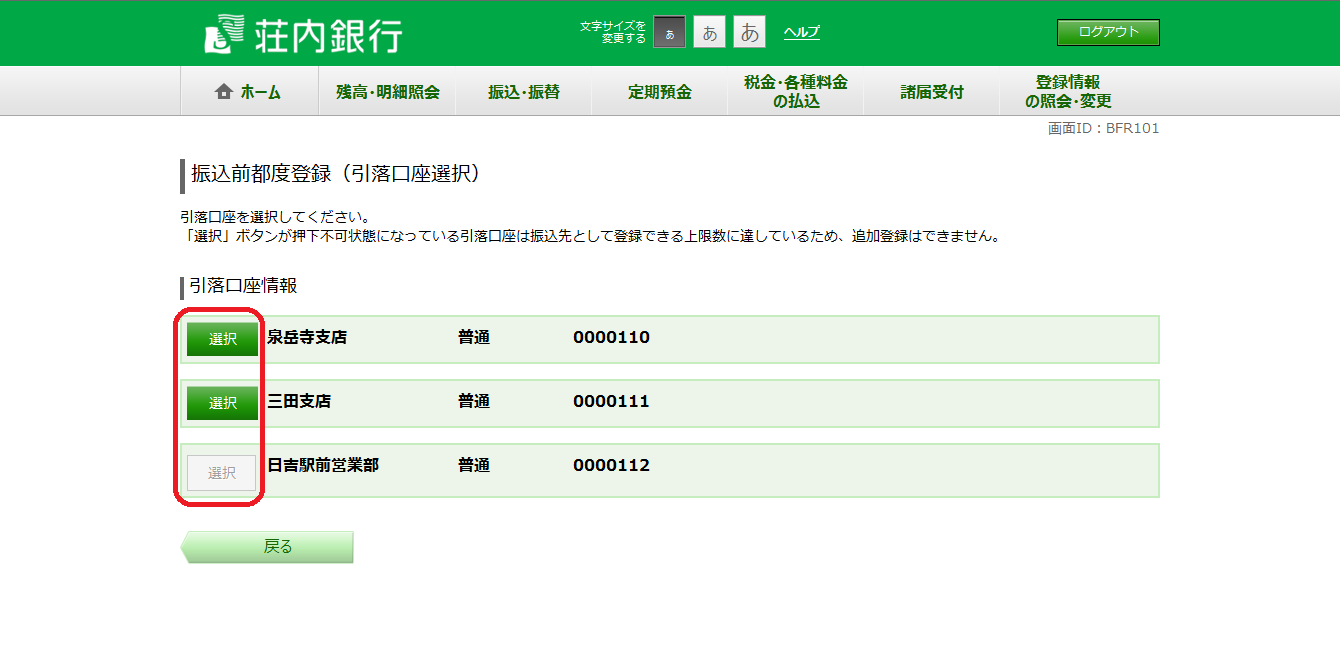Select the 三田支店 account with 選択
The width and height of the screenshot is (1340, 647).
222,403
